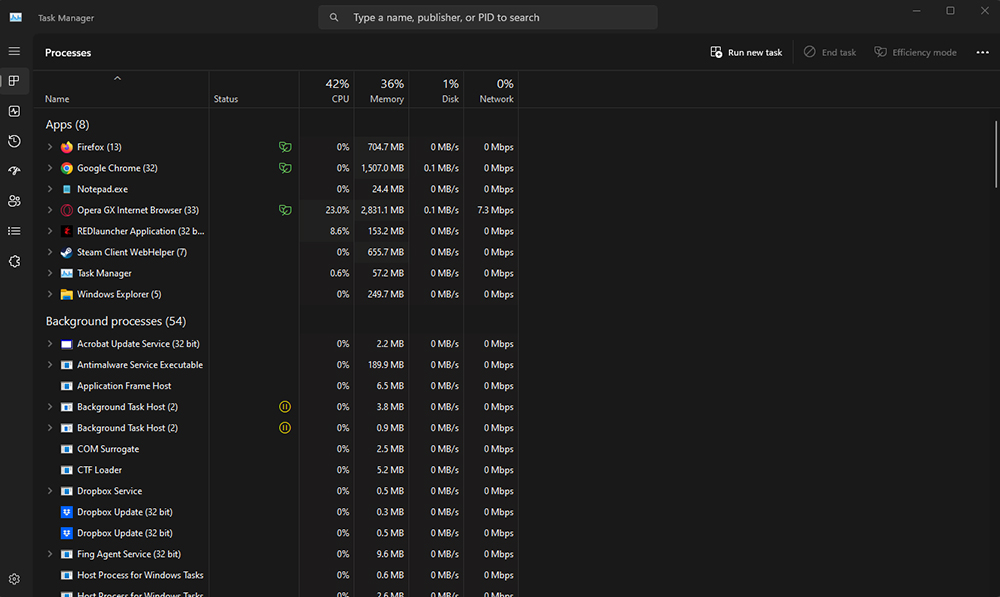The image size is (1000, 597).
Task: Expand the Windows Explorer (5) group
Action: [x=50, y=295]
